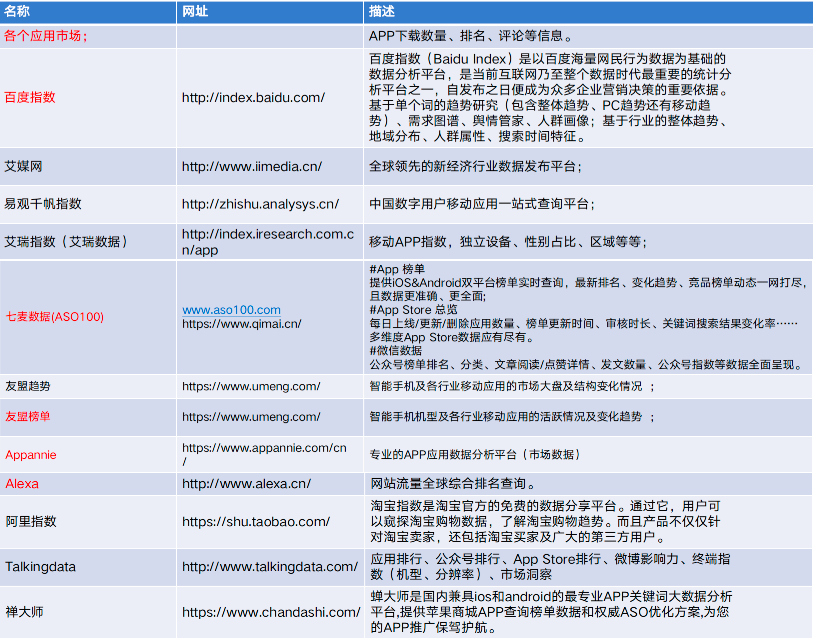This screenshot has width=813, height=639.
Task: Click the index.iresearch.com.cn URL
Action: tap(267, 235)
